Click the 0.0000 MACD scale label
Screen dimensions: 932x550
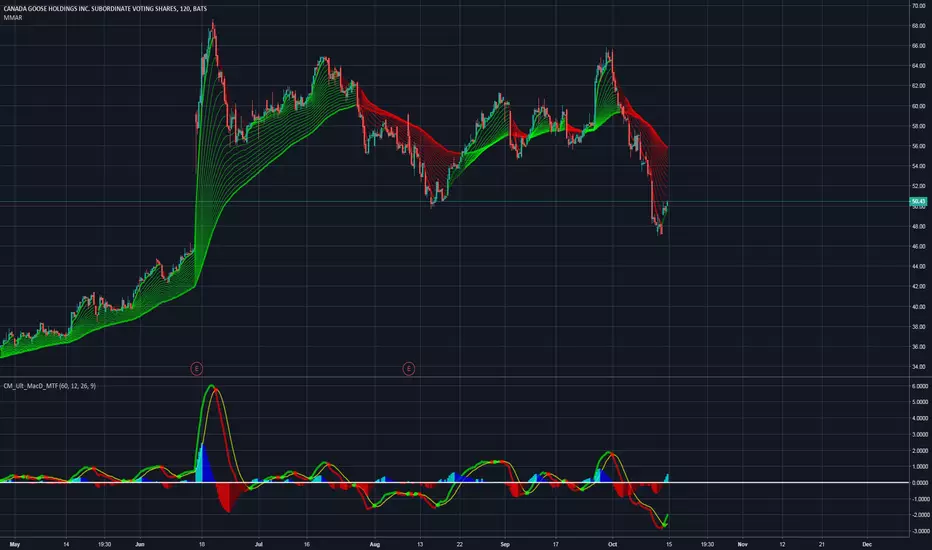(920, 483)
